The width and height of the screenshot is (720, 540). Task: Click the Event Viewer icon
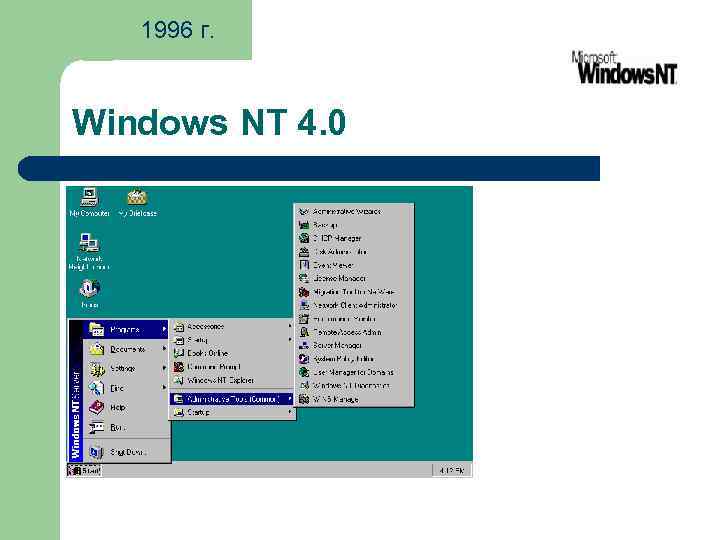click(304, 265)
